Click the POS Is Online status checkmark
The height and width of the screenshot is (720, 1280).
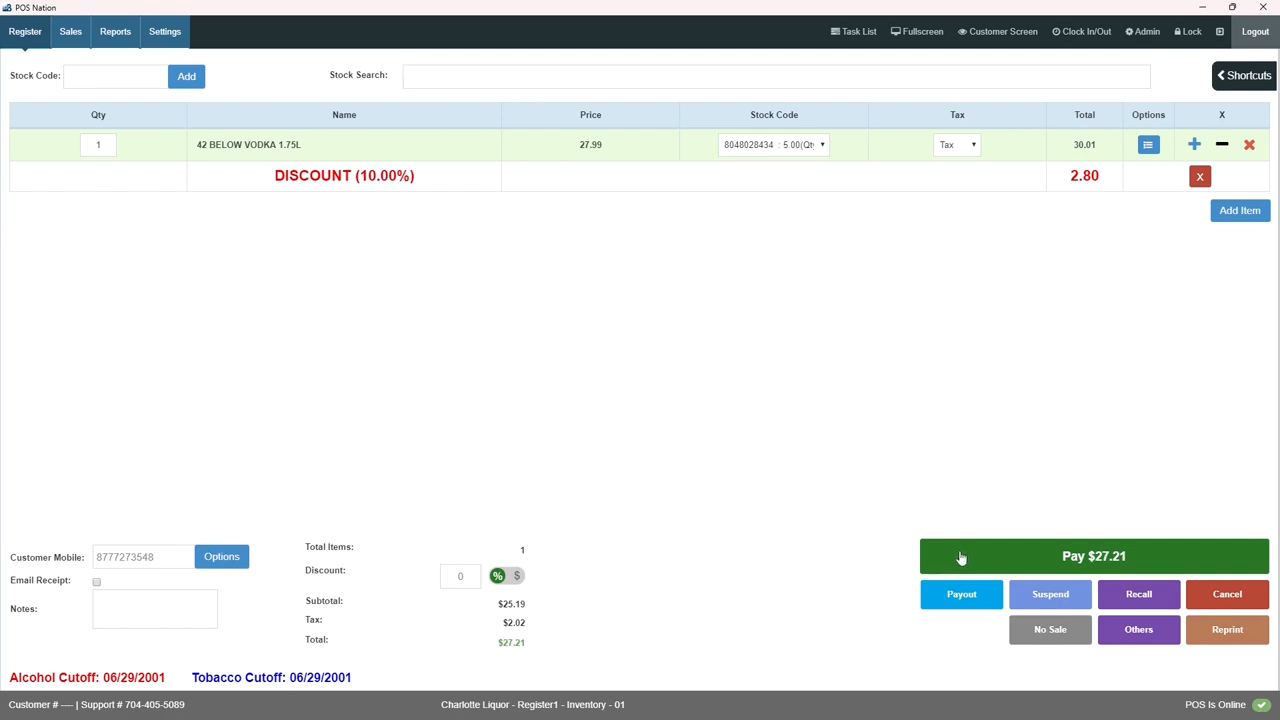[1262, 705]
